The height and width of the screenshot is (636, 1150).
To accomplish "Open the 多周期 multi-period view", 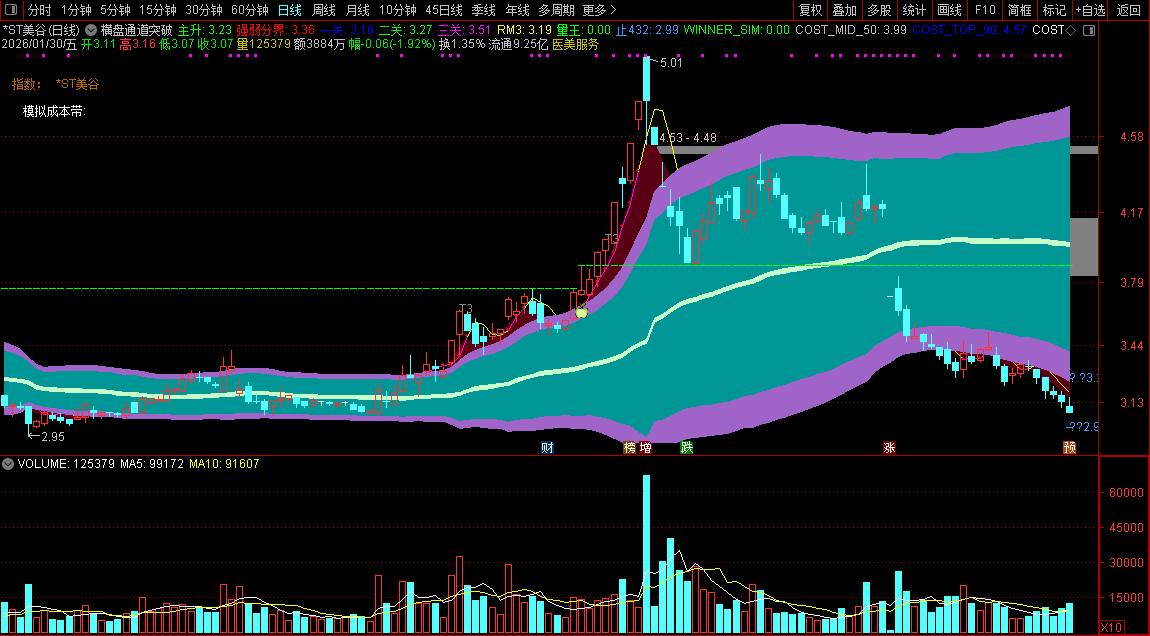I will [556, 10].
